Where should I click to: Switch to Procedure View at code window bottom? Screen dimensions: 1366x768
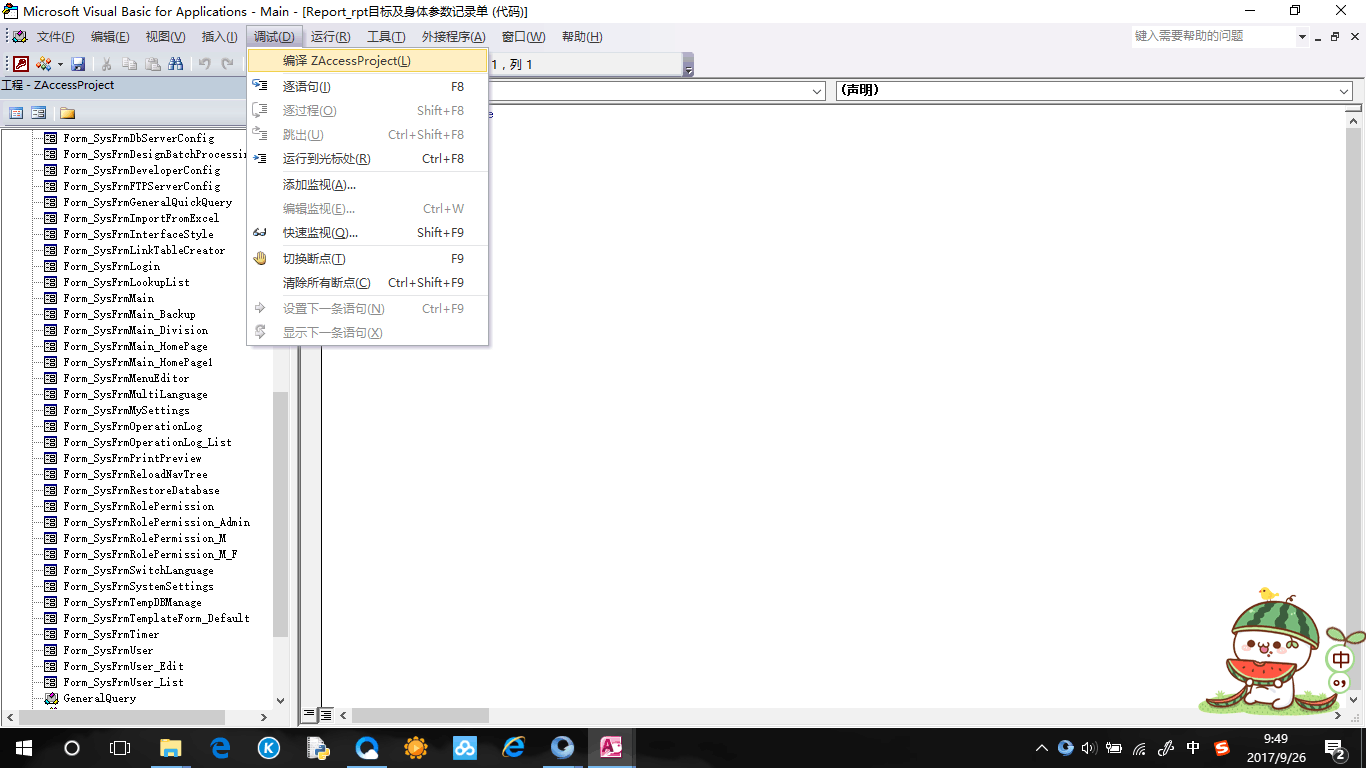coord(310,715)
